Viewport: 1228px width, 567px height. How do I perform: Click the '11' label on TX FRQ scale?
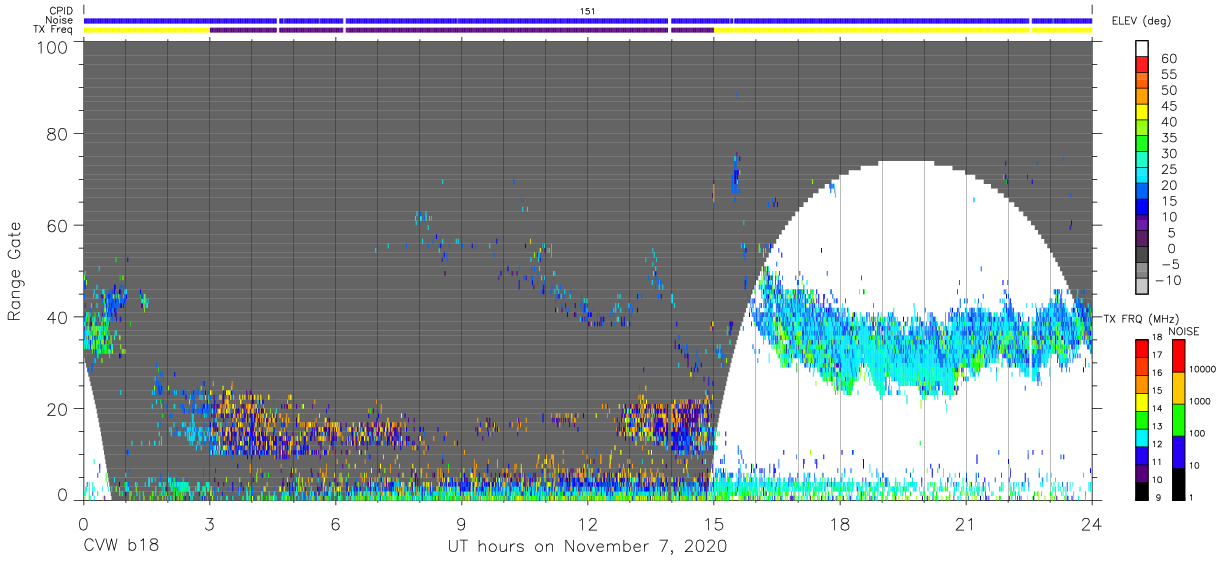pos(1159,462)
